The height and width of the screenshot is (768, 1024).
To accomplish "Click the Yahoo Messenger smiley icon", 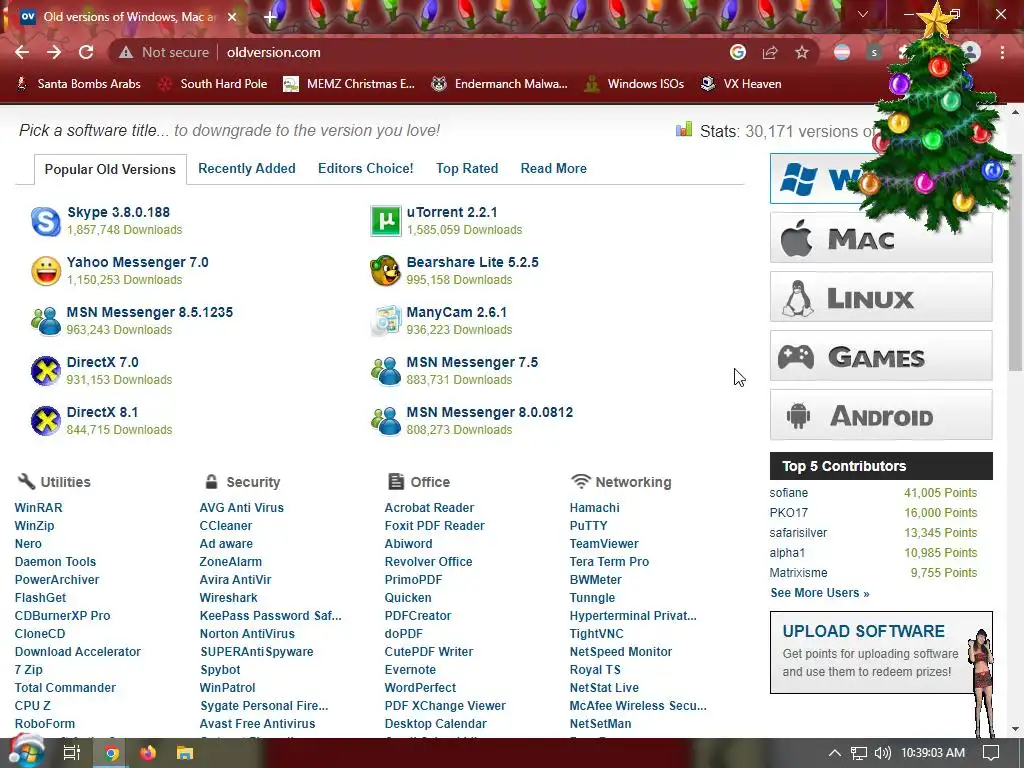I will (46, 271).
